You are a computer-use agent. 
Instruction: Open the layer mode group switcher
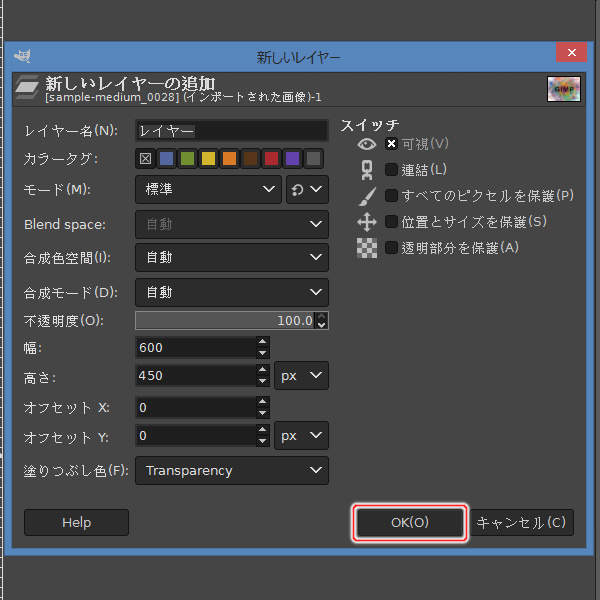(307, 189)
